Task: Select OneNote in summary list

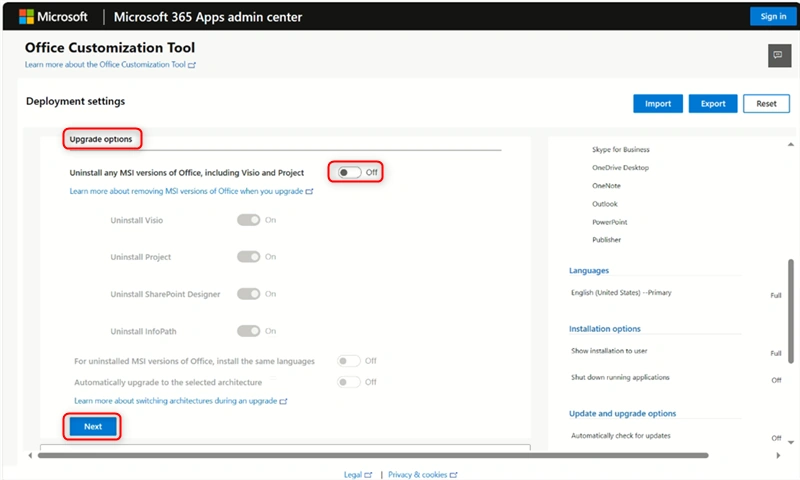Action: pyautogui.click(x=606, y=186)
